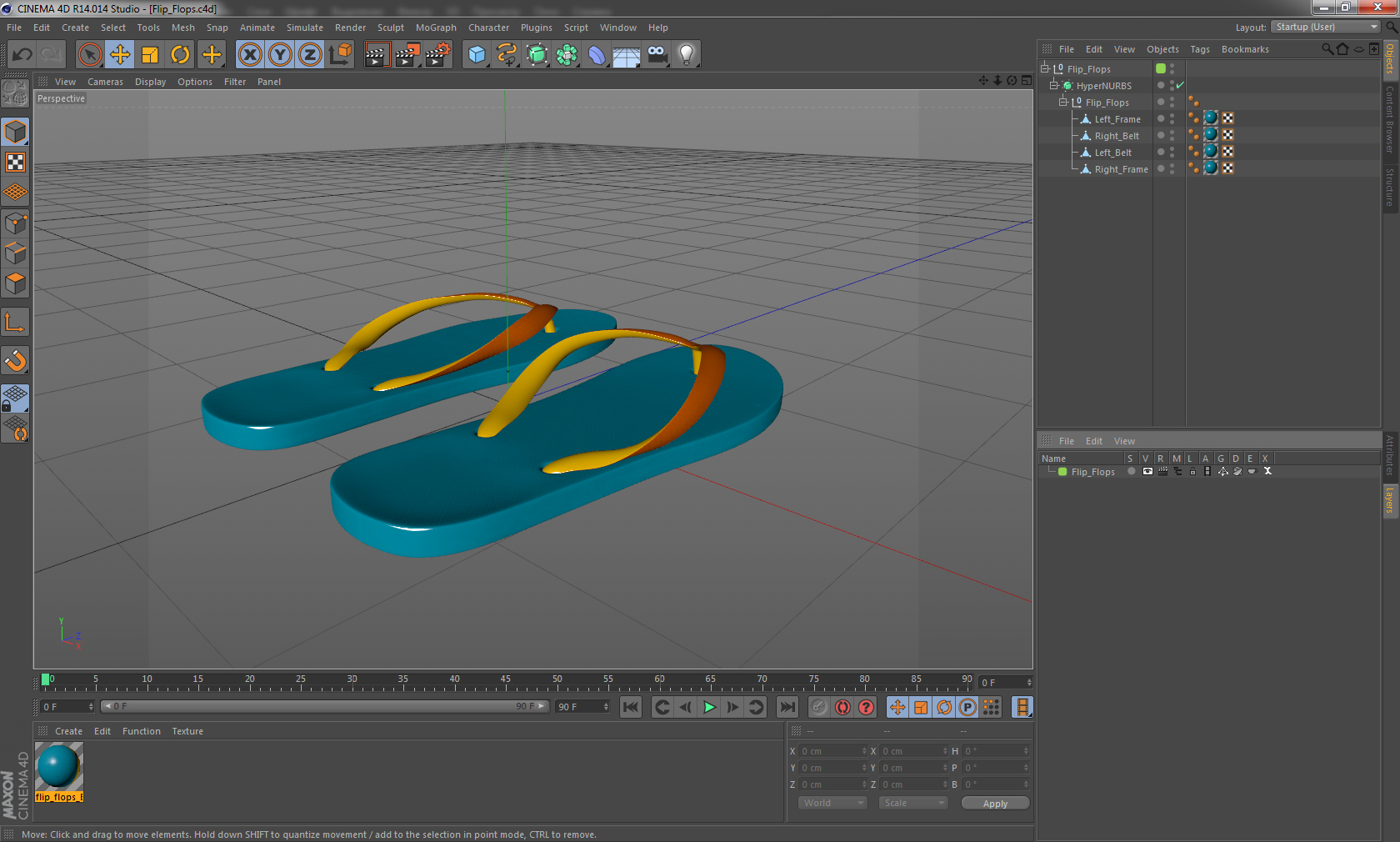Select the Rotate tool in top toolbar

point(180,55)
